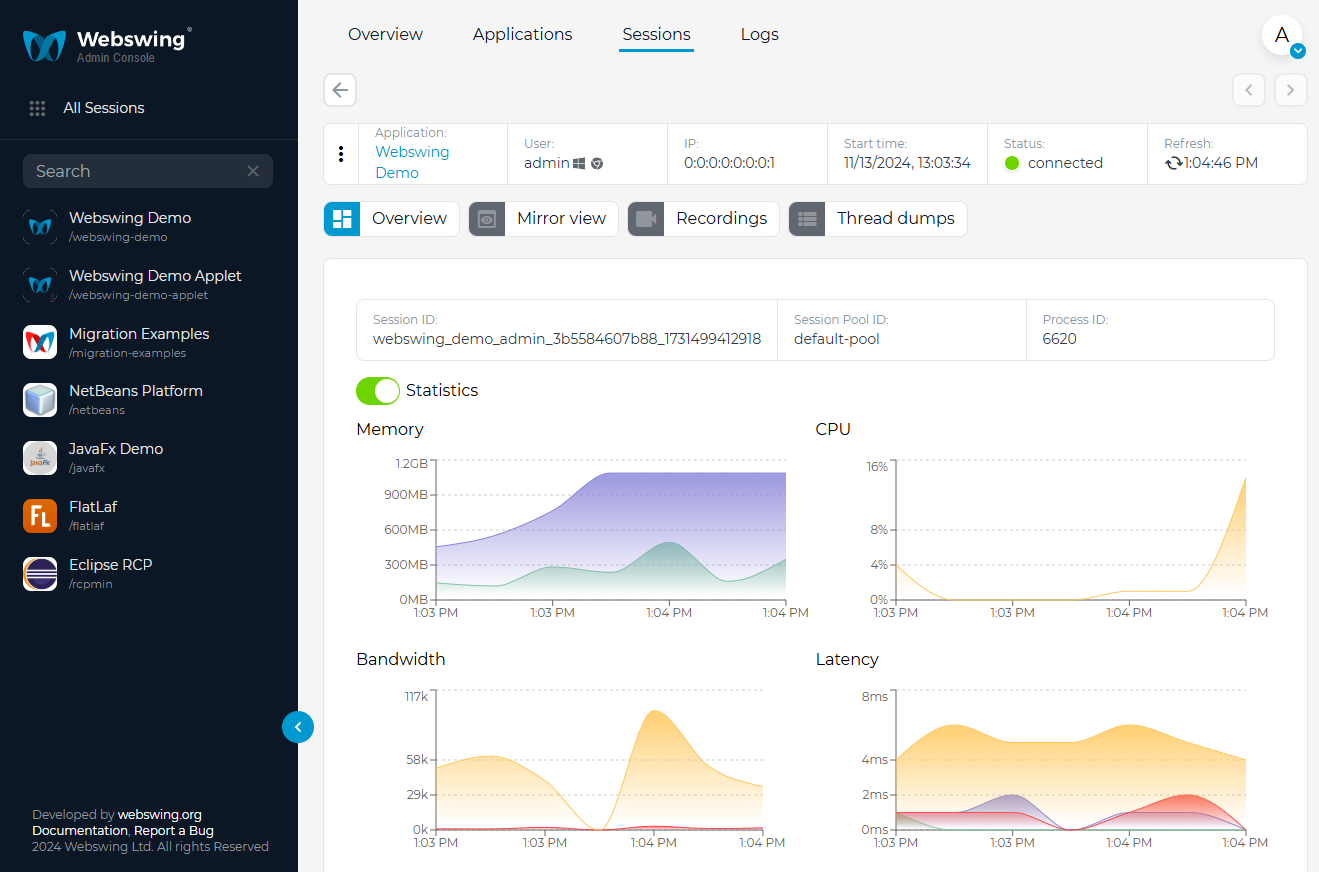The height and width of the screenshot is (872, 1319).
Task: Click the refresh arrows icon
Action: 1173,163
